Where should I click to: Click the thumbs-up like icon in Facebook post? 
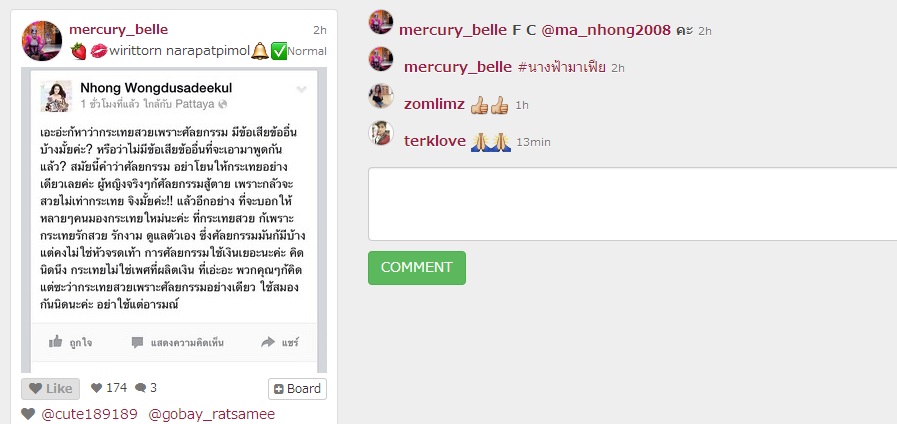coord(55,342)
